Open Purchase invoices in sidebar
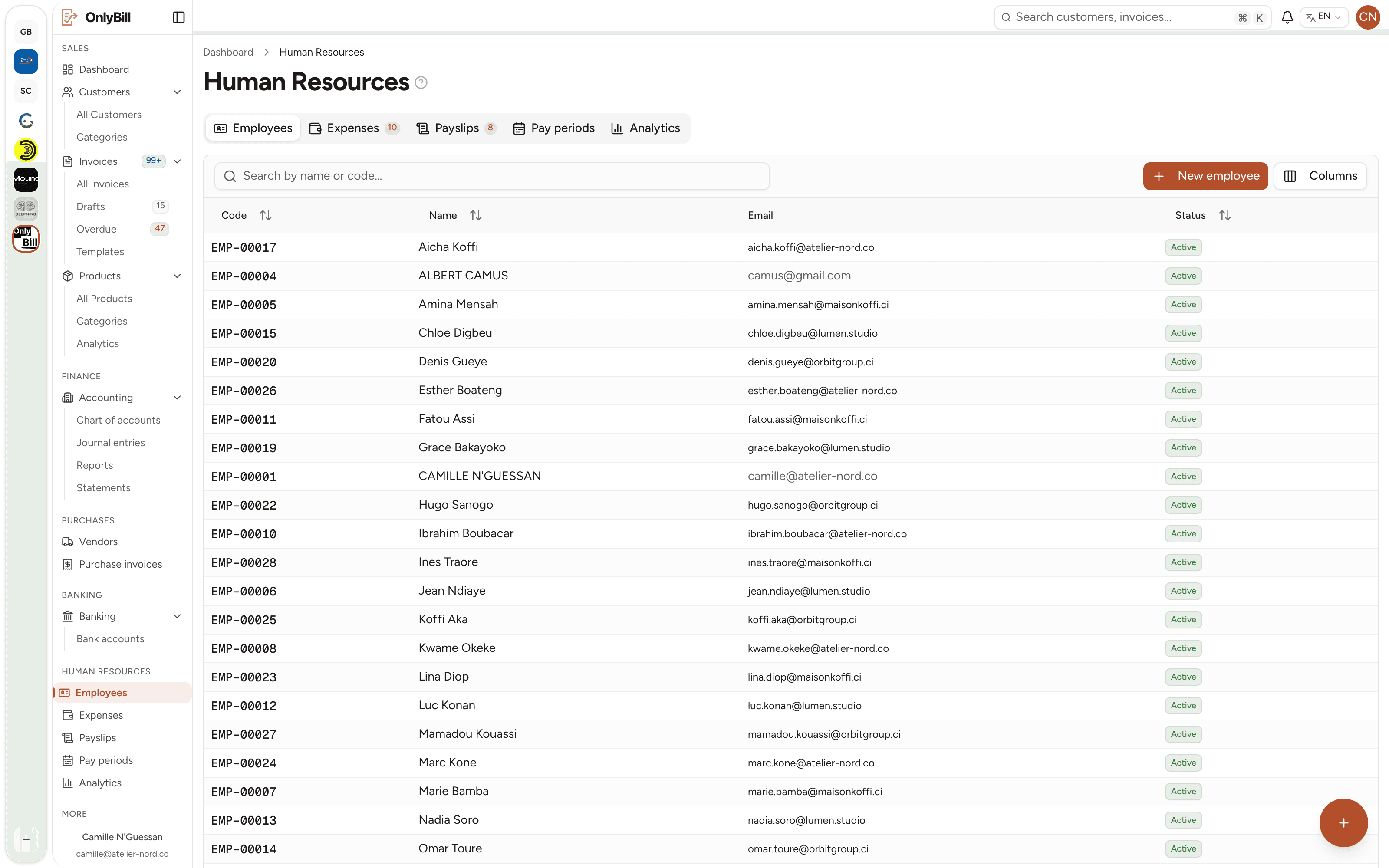This screenshot has width=1389, height=868. pos(122,564)
